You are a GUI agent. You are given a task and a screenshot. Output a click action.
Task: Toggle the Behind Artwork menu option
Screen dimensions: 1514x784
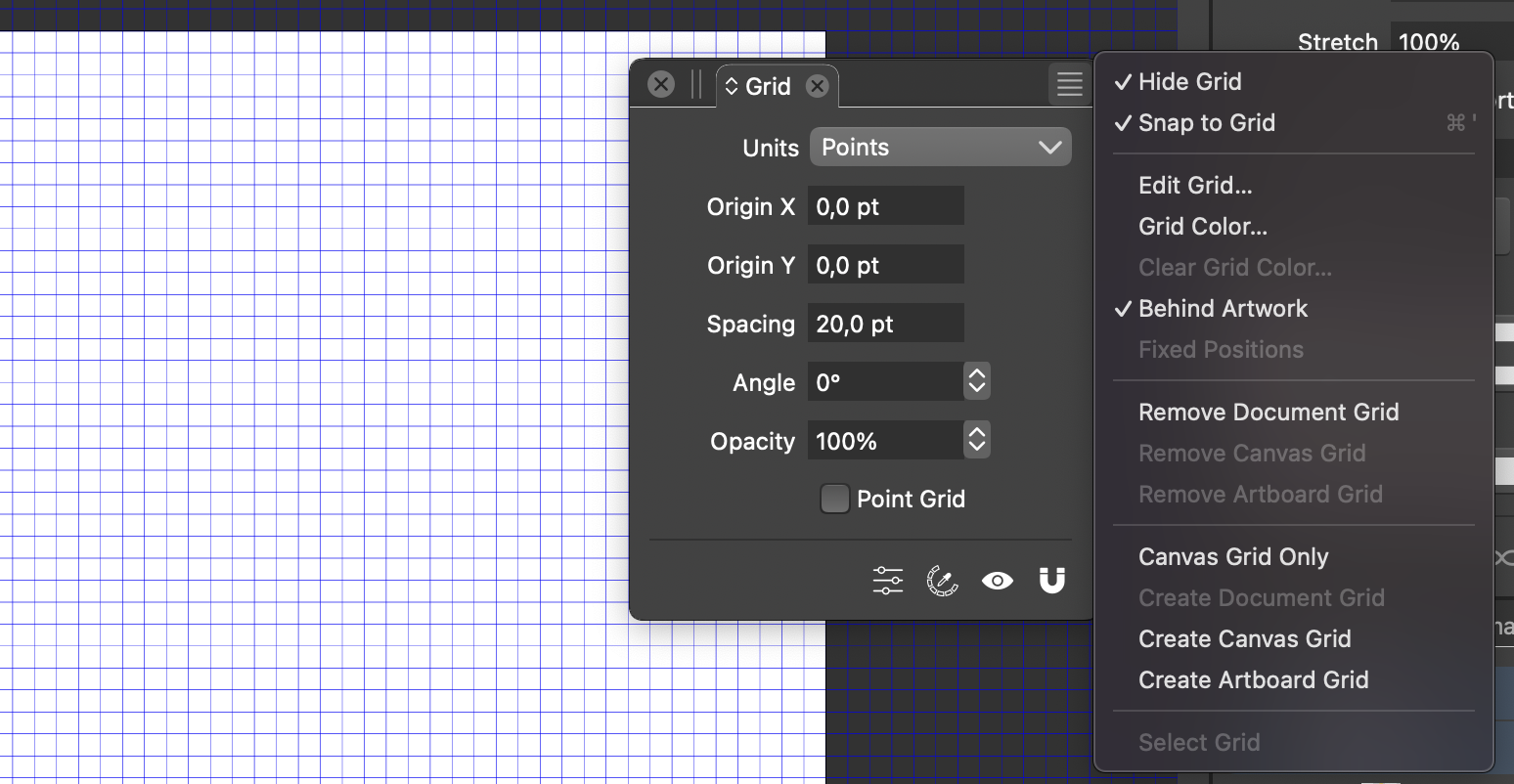[1223, 309]
